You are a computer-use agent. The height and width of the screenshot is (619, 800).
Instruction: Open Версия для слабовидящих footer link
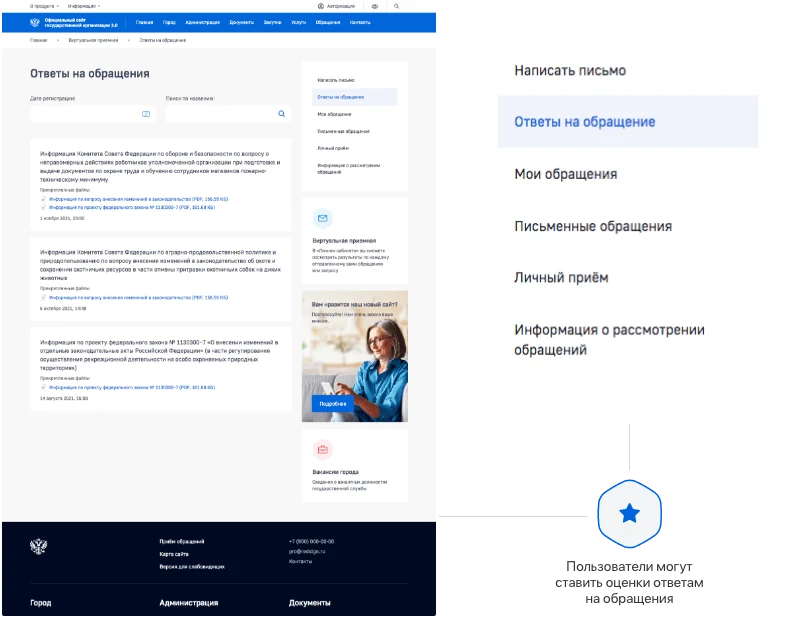pos(192,566)
